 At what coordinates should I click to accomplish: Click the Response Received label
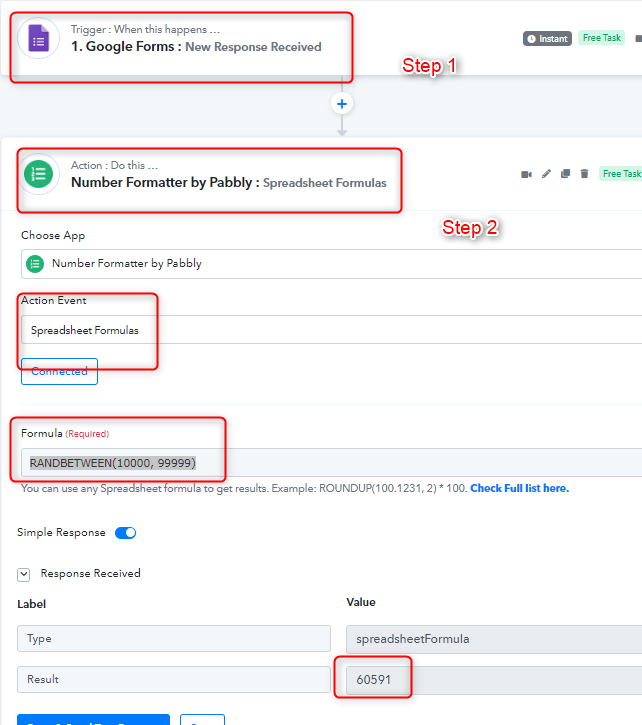tap(90, 573)
